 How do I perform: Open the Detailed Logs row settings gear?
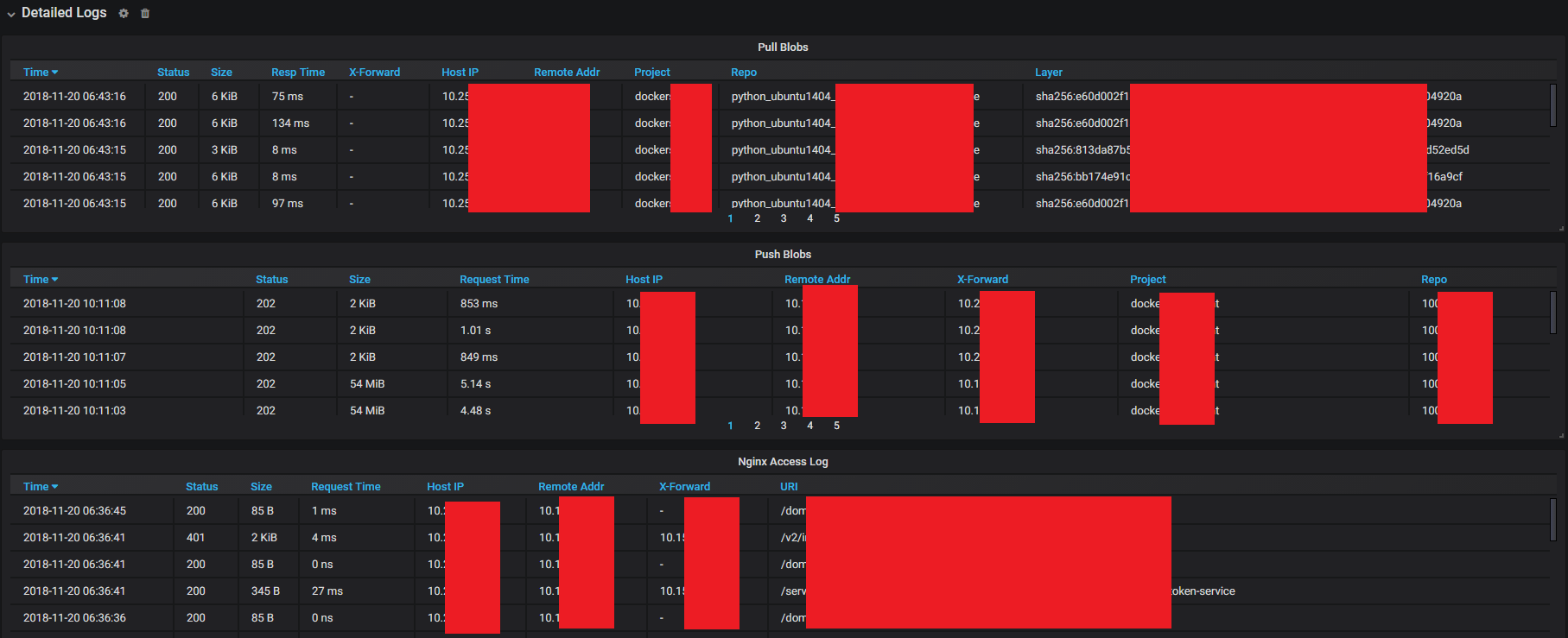click(124, 14)
